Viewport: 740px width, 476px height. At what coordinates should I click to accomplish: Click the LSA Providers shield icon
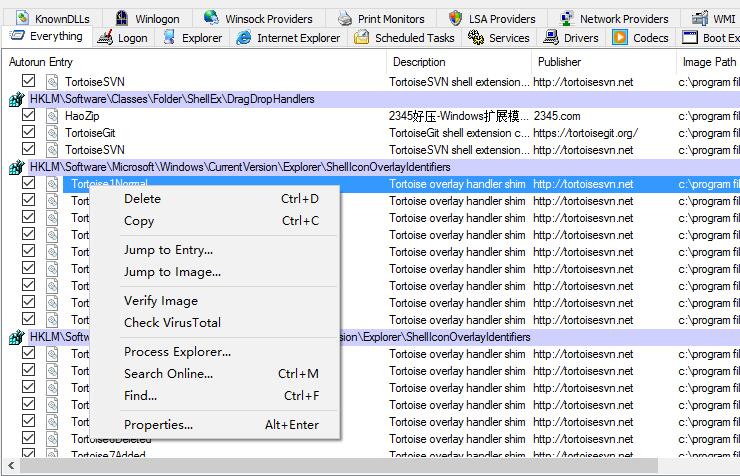[455, 18]
